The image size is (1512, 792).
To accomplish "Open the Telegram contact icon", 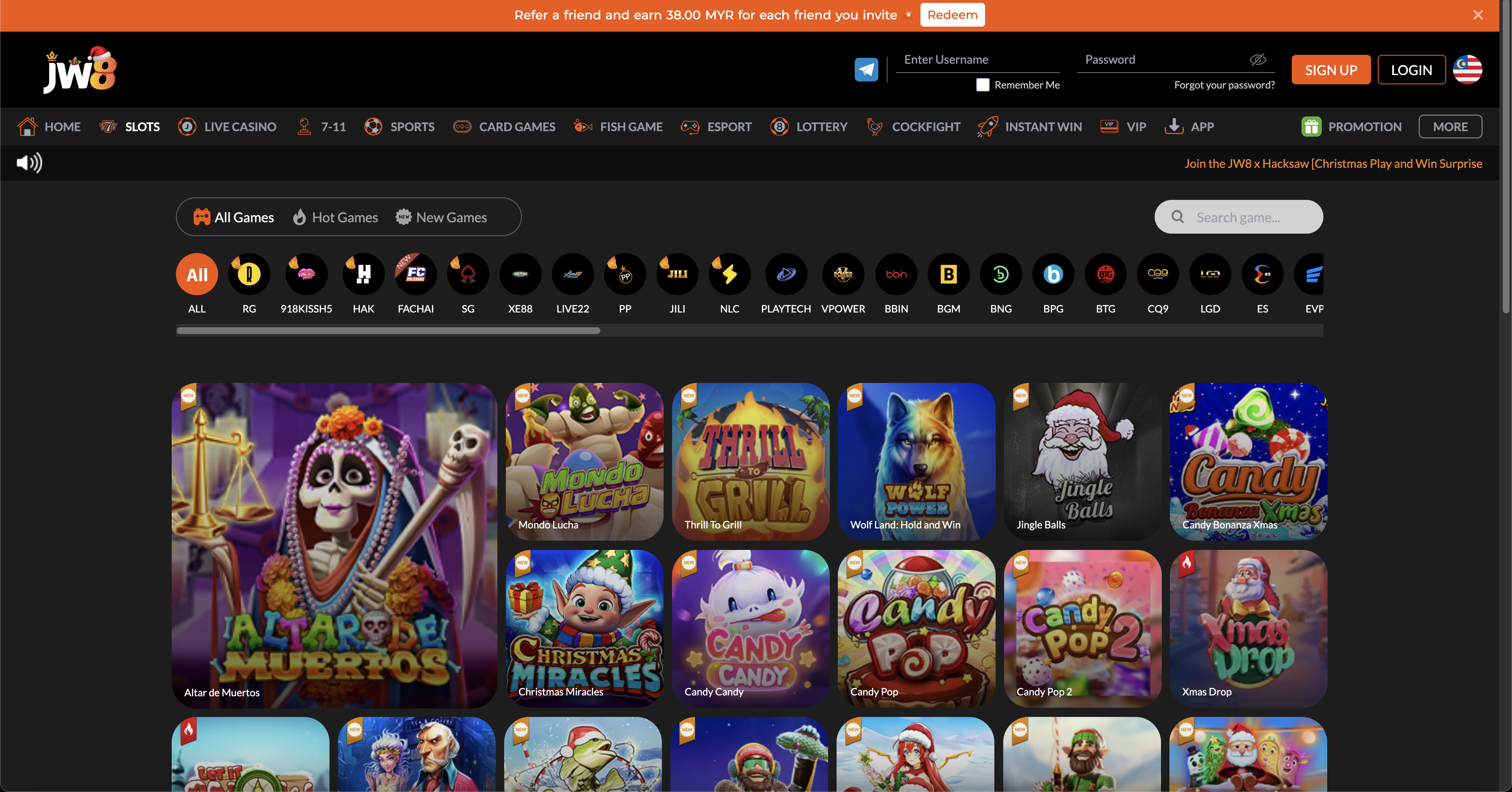I will point(866,70).
